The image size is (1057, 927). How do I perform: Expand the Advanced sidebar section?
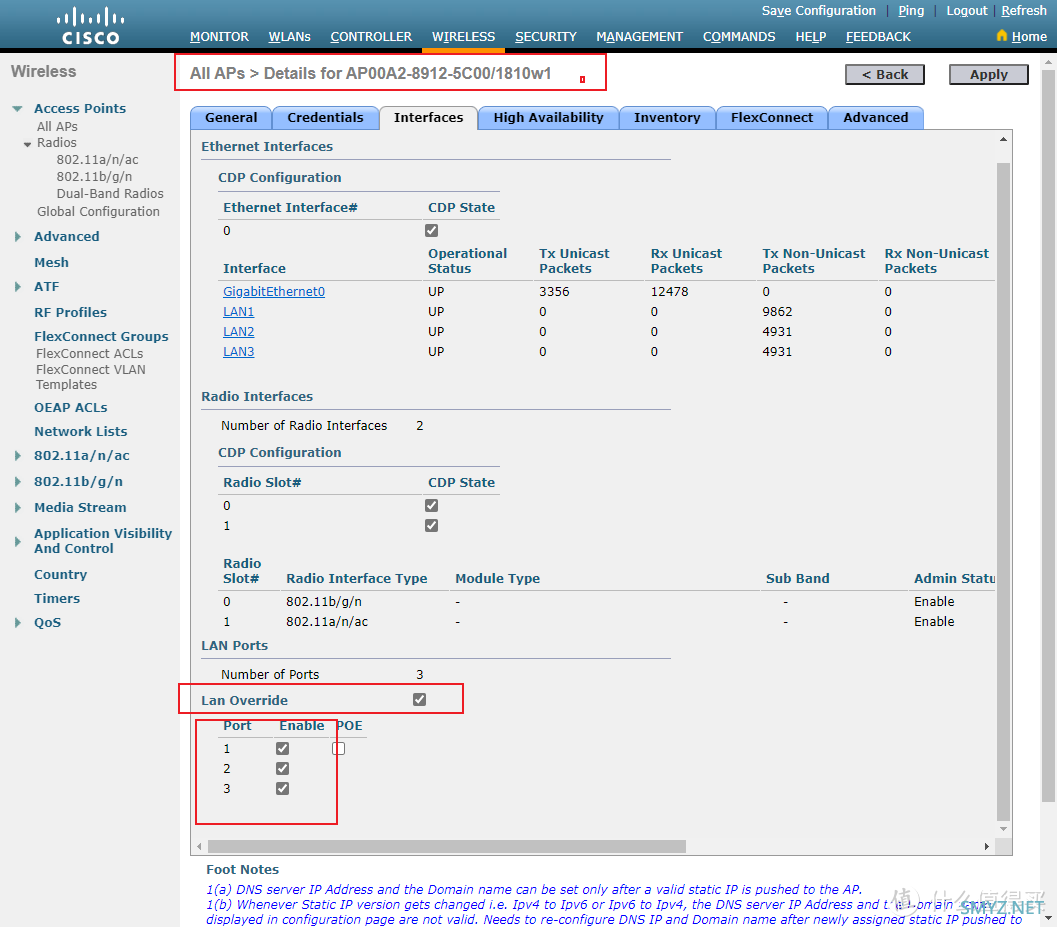click(16, 236)
